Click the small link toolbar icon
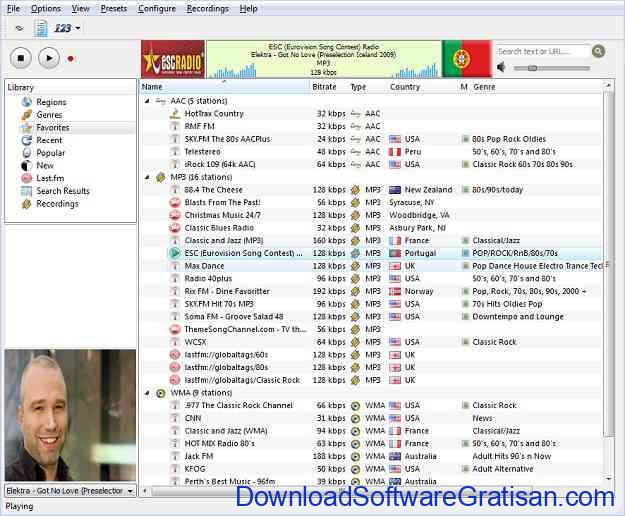Screen dimensions: 625x516 tap(19, 28)
